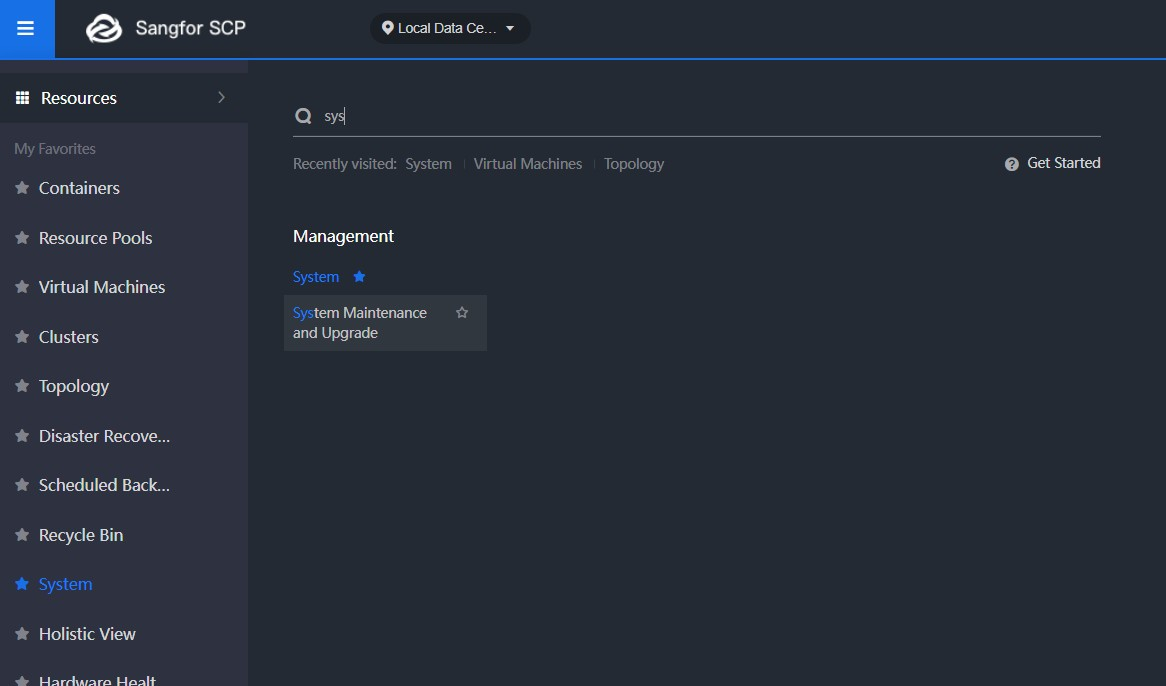
Task: Click the search magnifier icon
Action: click(x=302, y=115)
